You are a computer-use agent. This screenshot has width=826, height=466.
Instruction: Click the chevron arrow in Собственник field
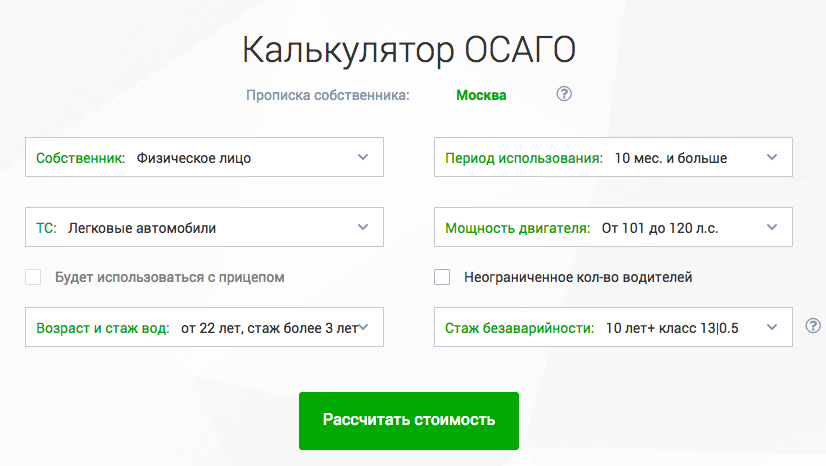click(x=363, y=157)
